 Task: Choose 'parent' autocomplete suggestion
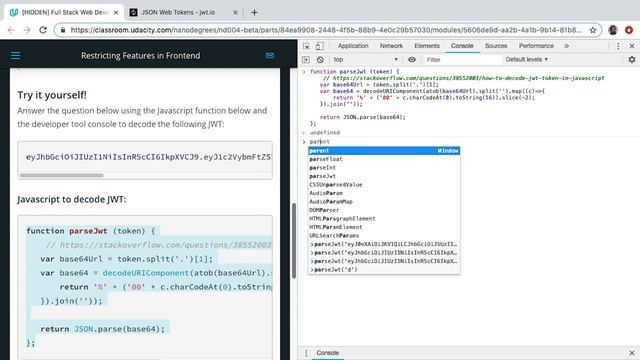[384, 151]
